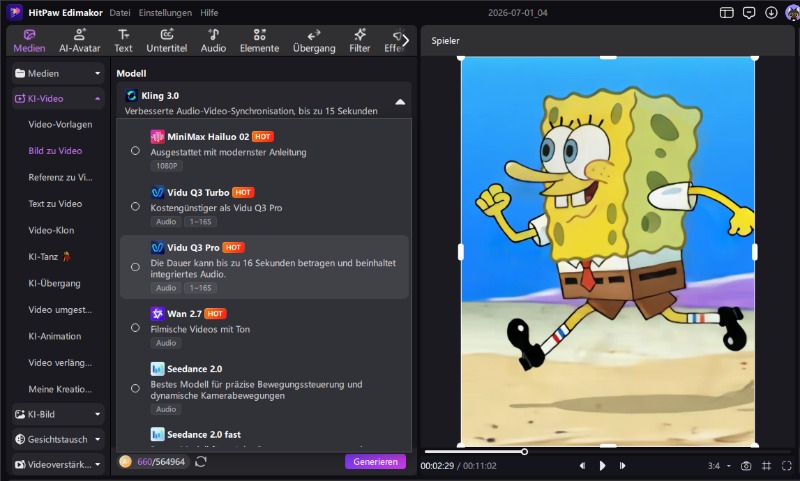The width and height of the screenshot is (800, 481).
Task: Expand the KI-Bild sidebar section
Action: click(58, 414)
